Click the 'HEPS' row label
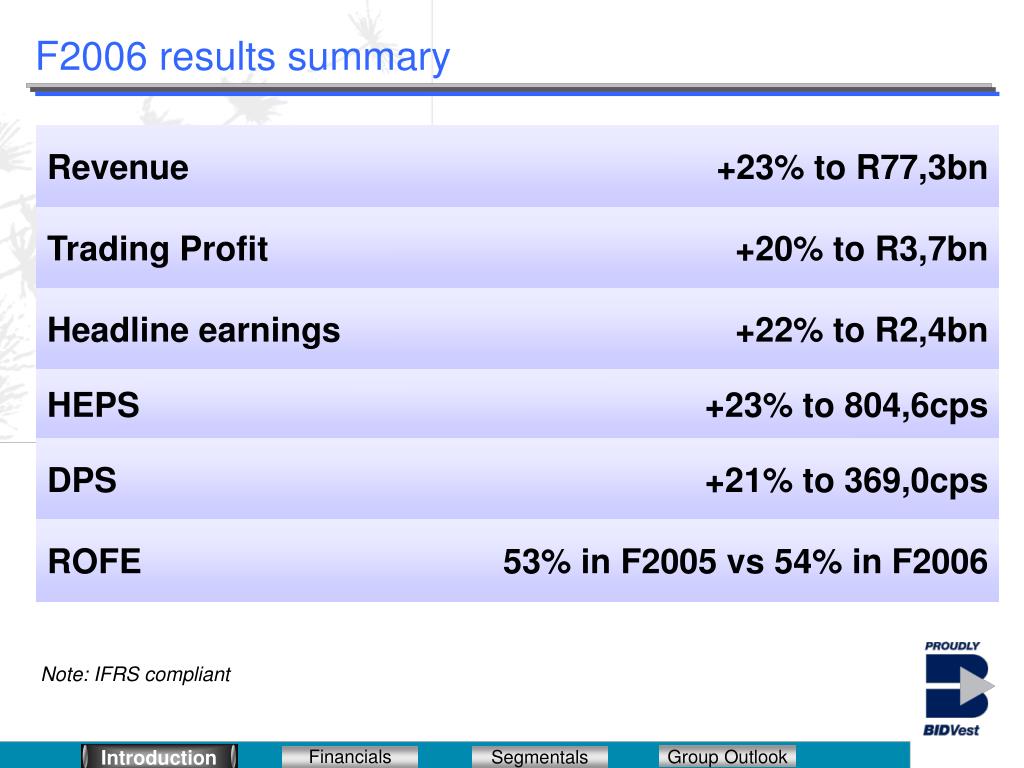 [93, 405]
